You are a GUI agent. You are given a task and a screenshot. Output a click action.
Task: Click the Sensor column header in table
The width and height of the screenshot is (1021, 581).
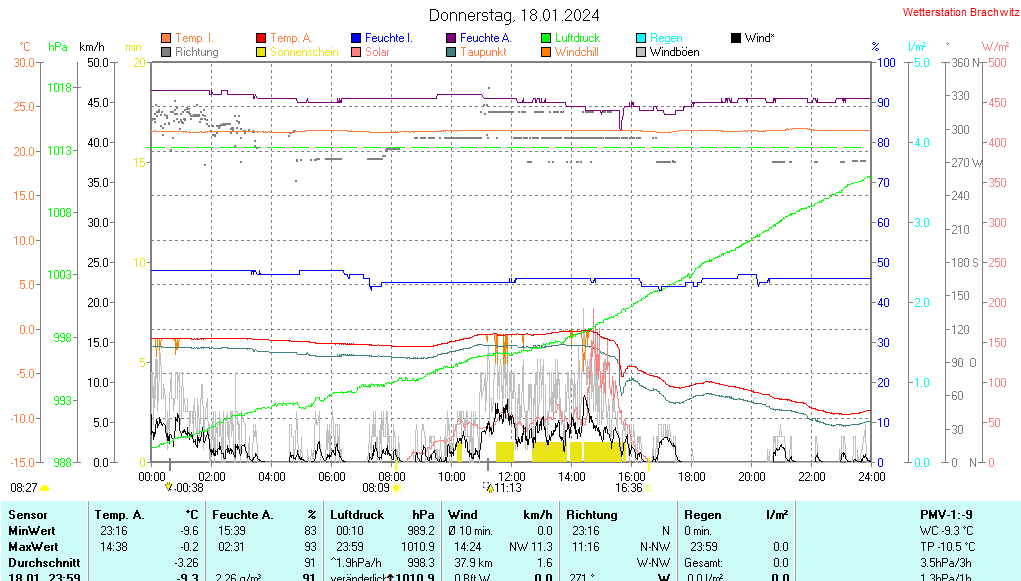27,514
